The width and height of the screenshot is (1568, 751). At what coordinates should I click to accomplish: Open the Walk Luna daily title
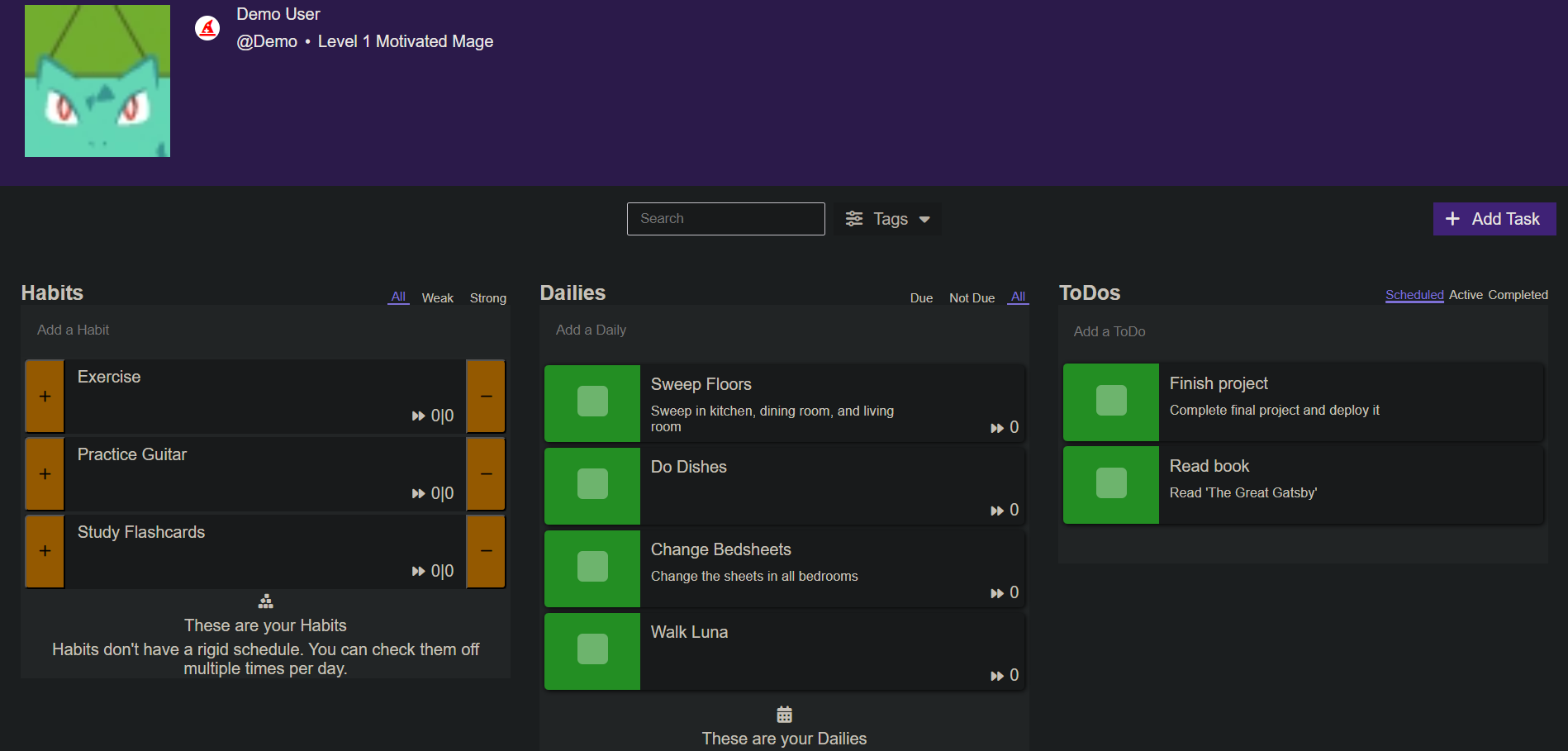pos(690,632)
